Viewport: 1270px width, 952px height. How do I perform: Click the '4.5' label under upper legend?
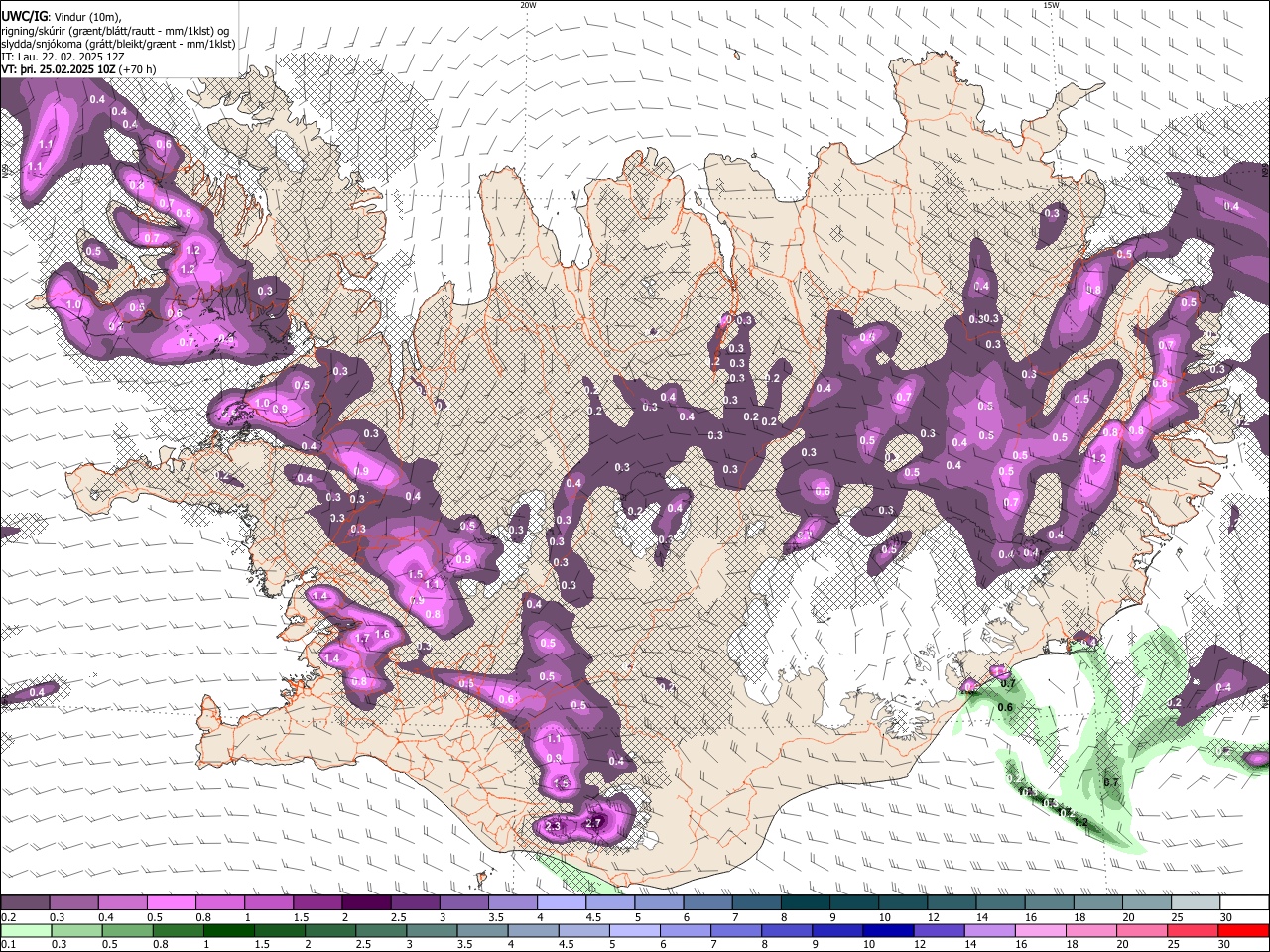pyautogui.click(x=592, y=917)
